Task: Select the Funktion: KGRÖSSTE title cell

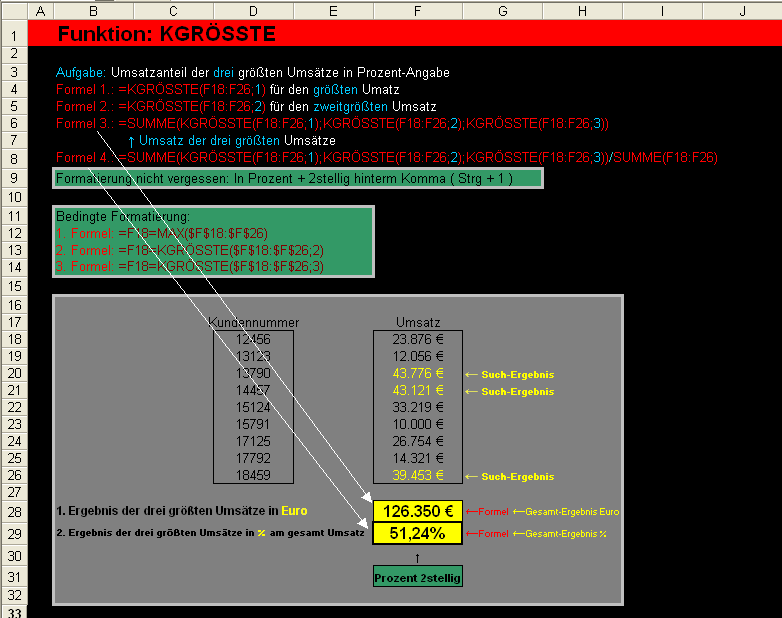Action: point(166,34)
